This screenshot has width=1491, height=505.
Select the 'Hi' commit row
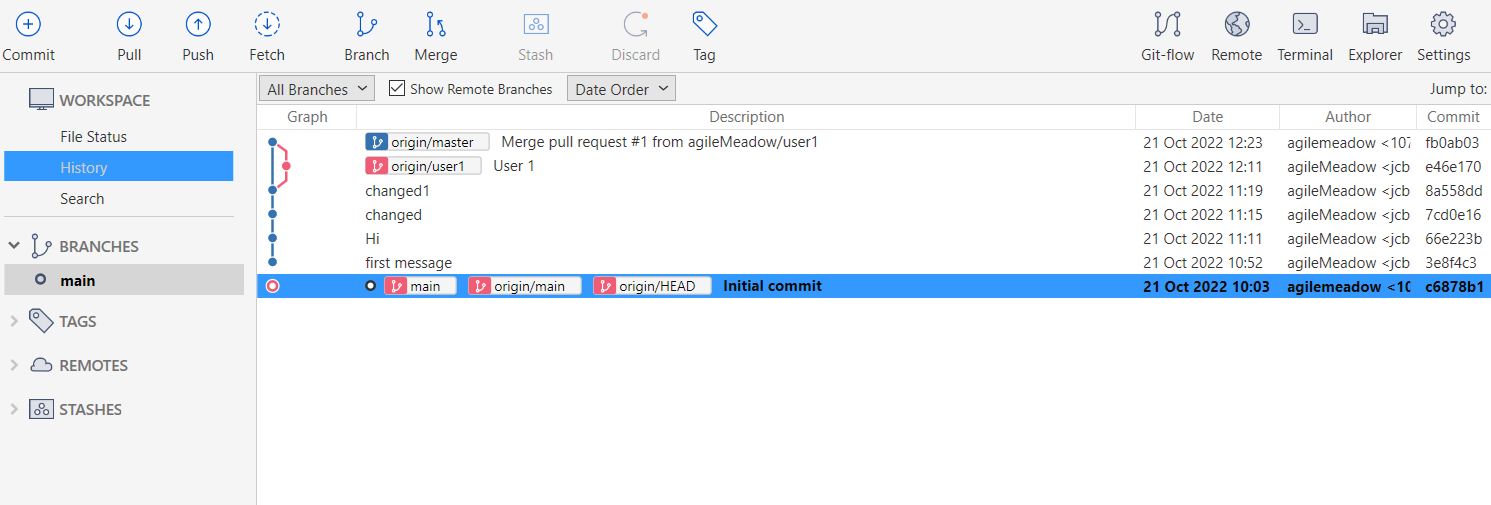pyautogui.click(x=874, y=238)
